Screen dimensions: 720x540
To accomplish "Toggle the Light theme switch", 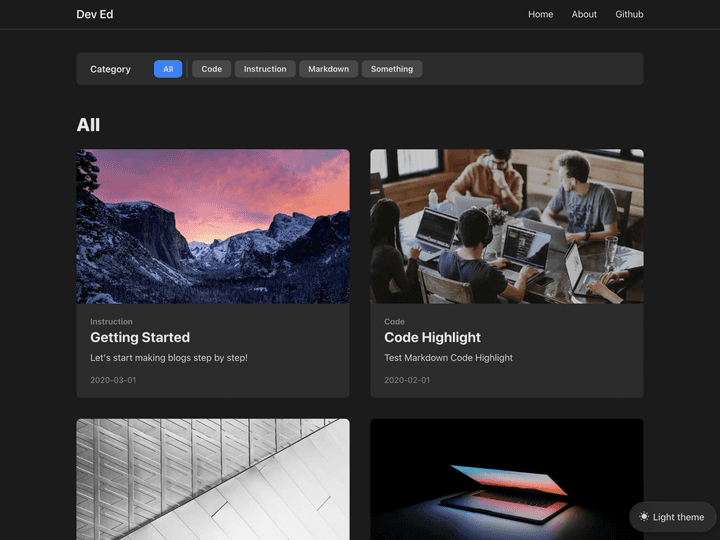I will pyautogui.click(x=672, y=517).
